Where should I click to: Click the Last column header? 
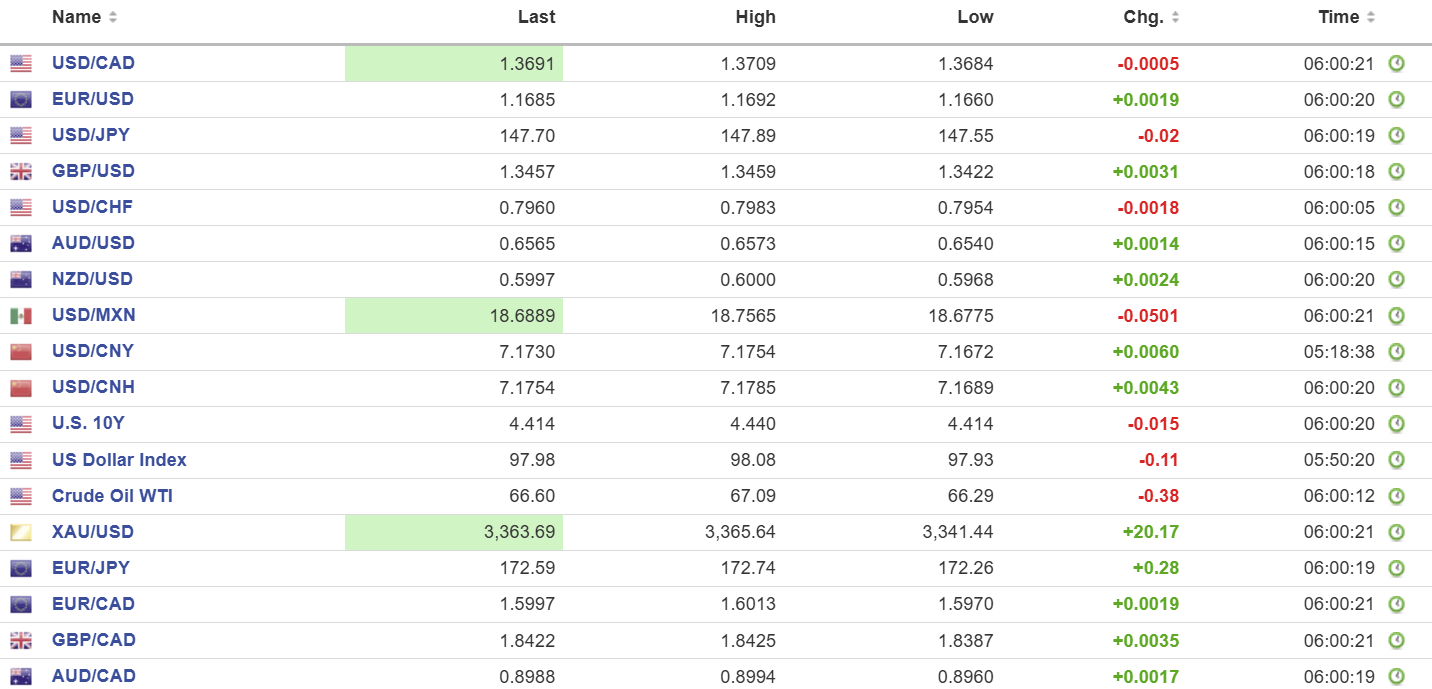[x=536, y=17]
